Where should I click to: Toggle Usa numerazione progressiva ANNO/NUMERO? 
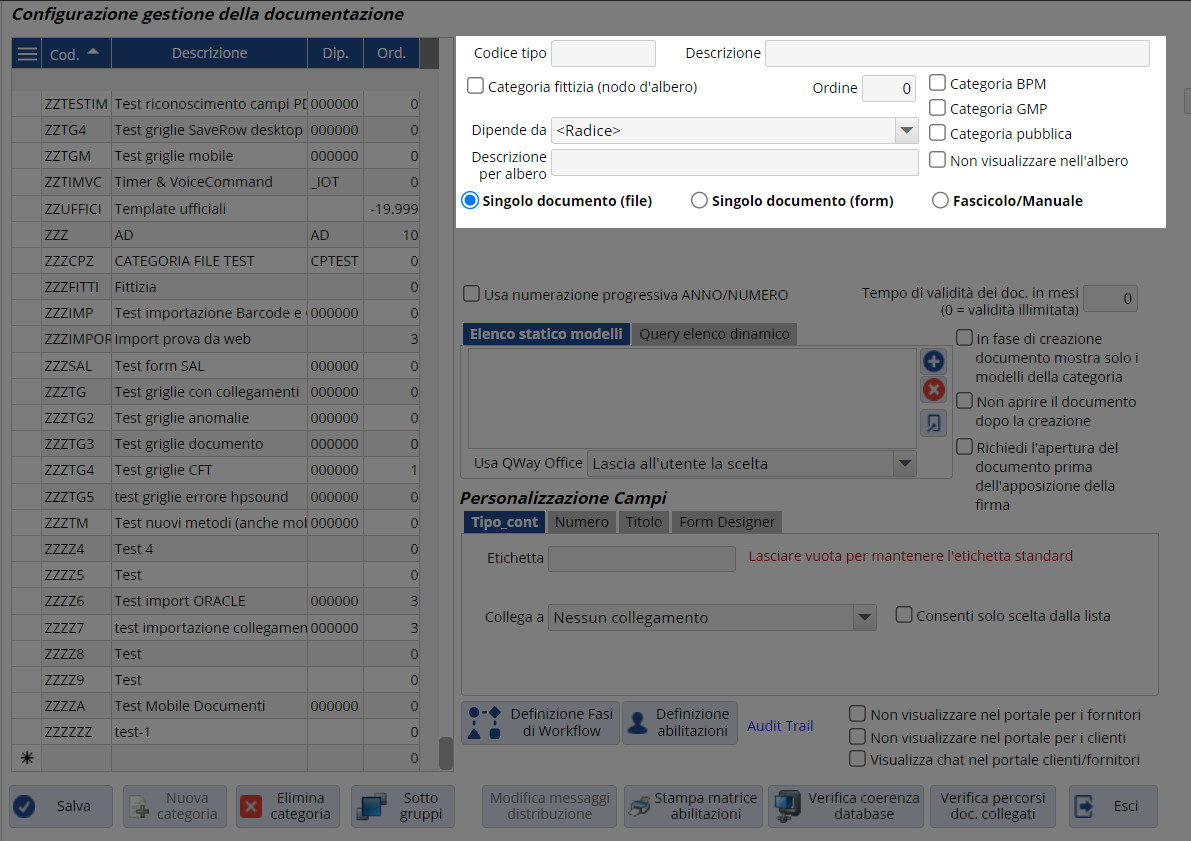tap(471, 295)
